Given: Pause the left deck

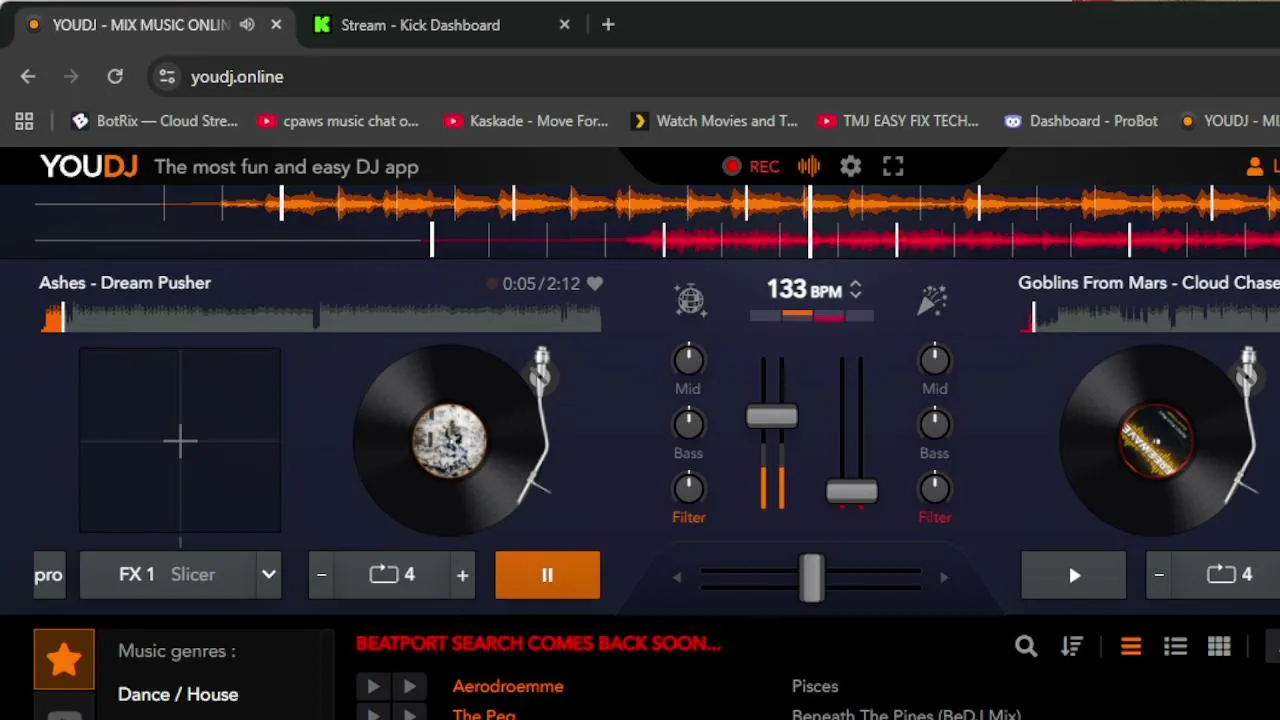Looking at the screenshot, I should (x=547, y=575).
